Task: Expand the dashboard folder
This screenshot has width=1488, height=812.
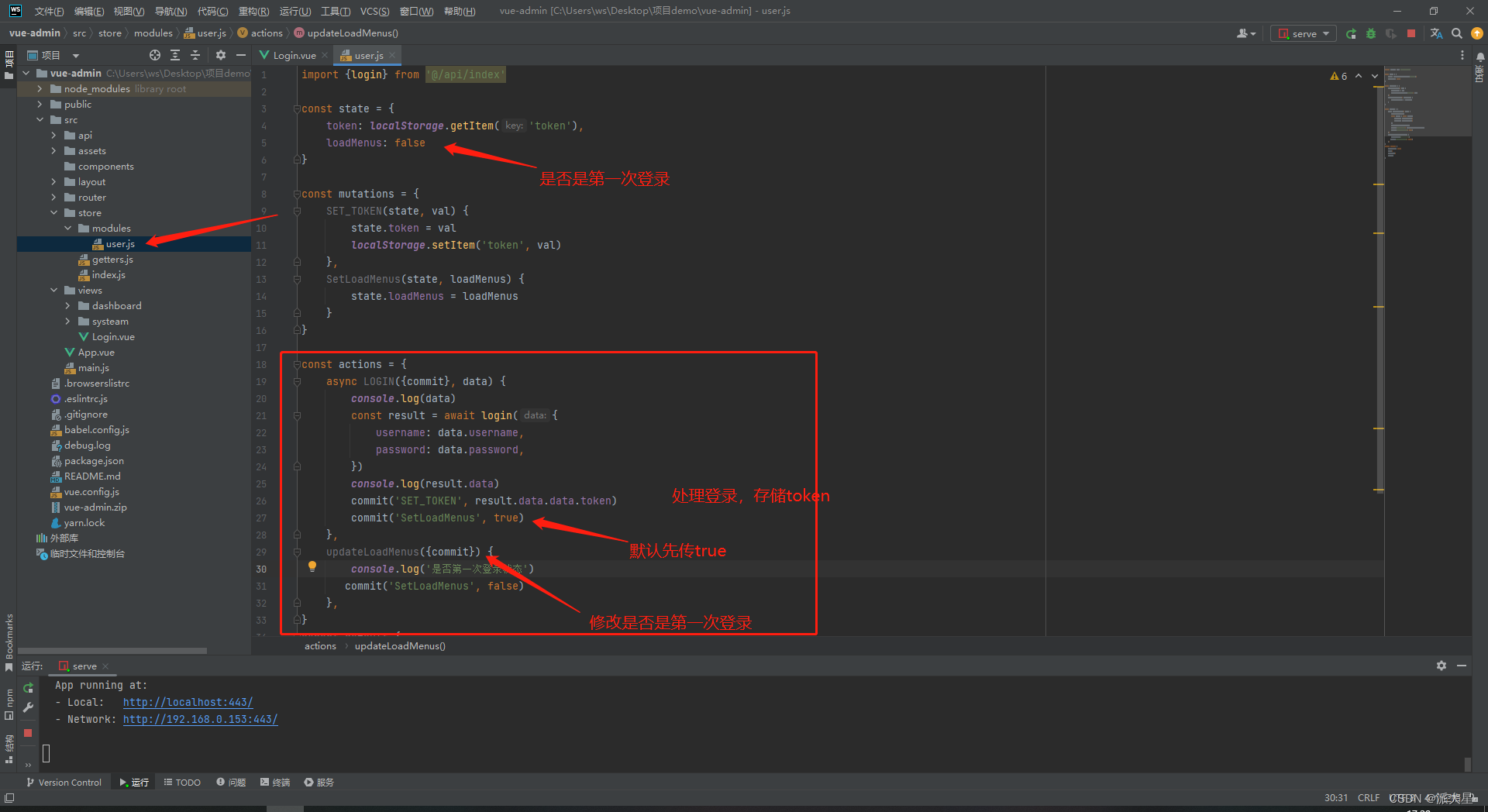Action: point(67,306)
